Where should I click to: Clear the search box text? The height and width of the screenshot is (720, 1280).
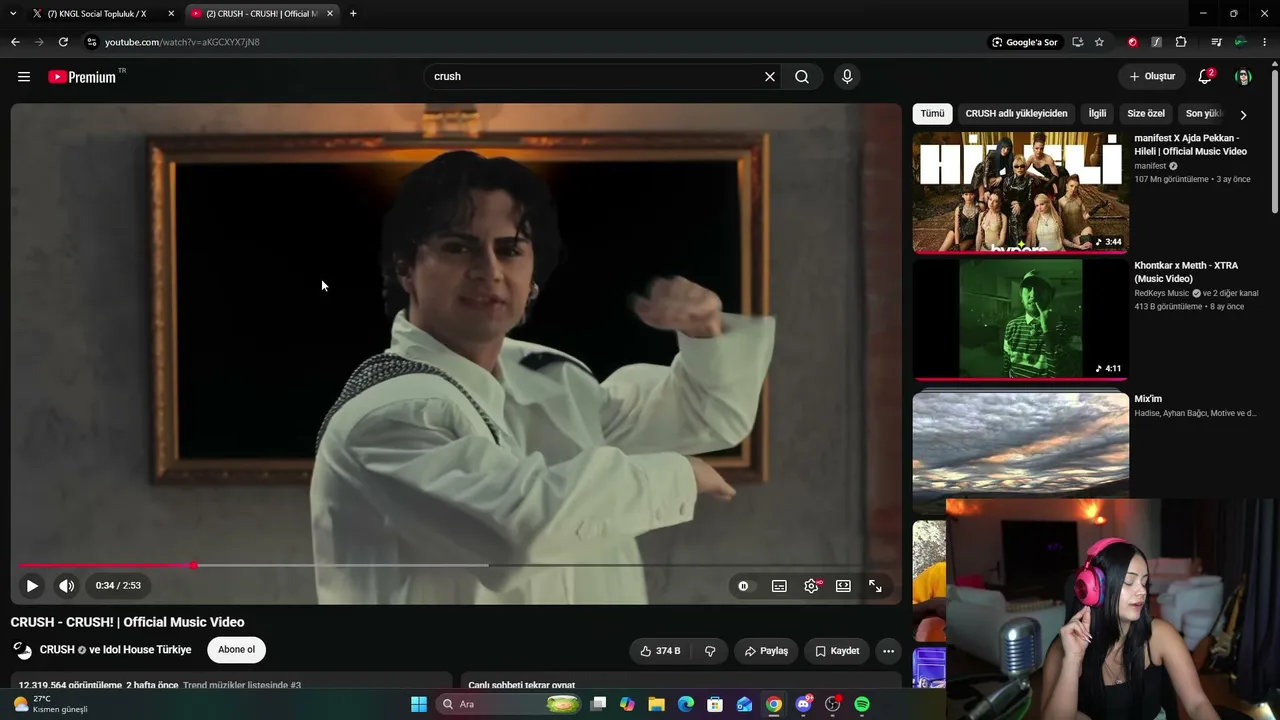click(x=770, y=77)
